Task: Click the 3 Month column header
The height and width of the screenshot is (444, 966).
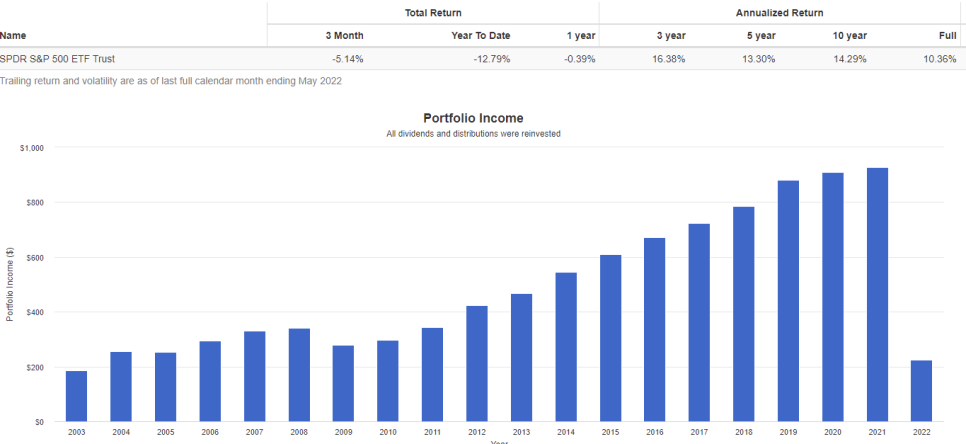Action: (x=344, y=36)
